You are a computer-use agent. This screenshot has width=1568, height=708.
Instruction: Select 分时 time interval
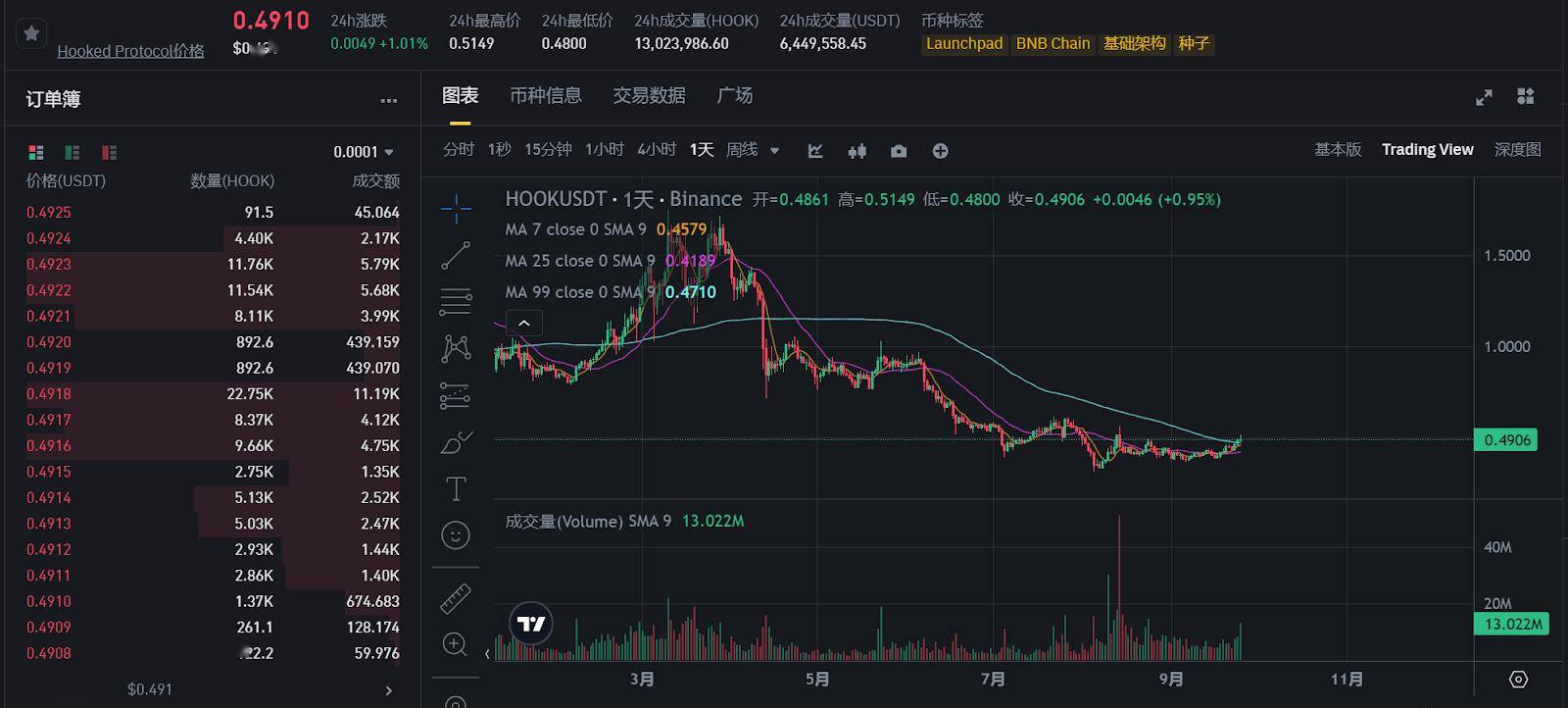pyautogui.click(x=459, y=150)
